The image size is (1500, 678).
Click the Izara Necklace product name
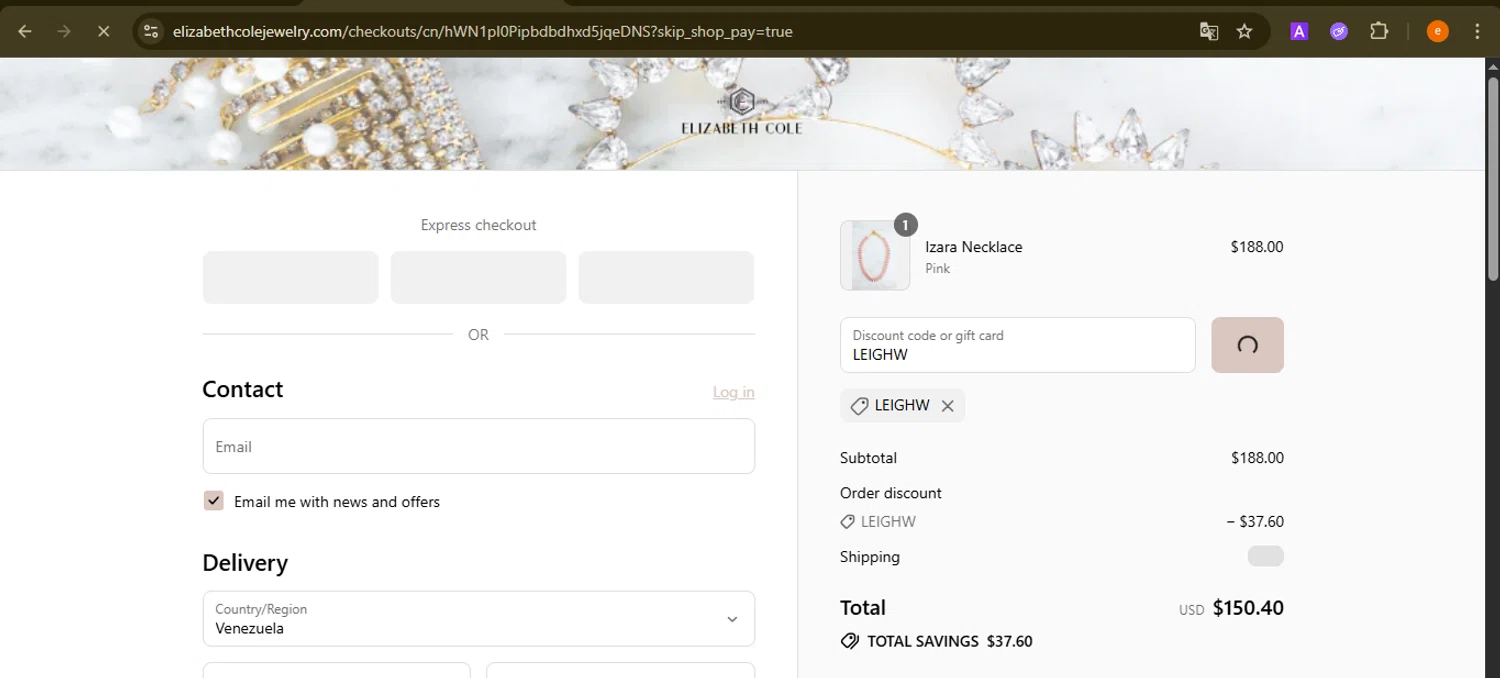[973, 247]
